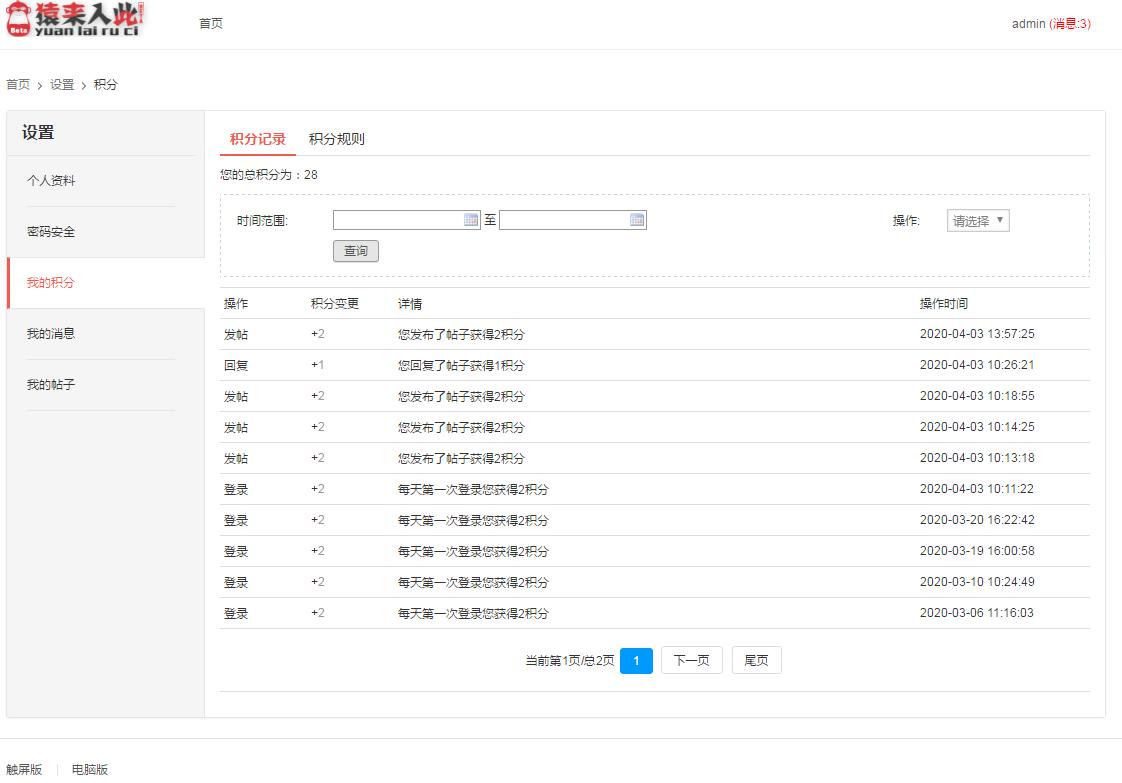1122x783 pixels.
Task: Jump to the last page via 尾页
Action: (756, 660)
